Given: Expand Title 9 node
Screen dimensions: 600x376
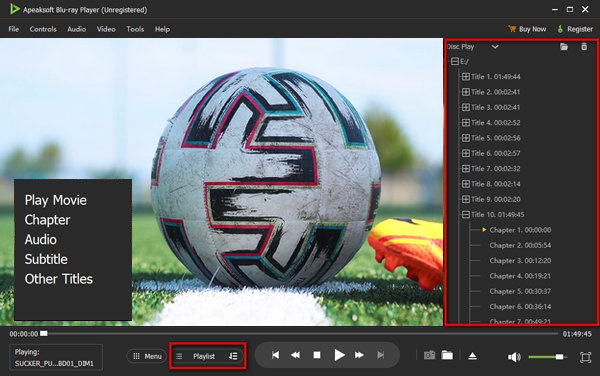Looking at the screenshot, I should (466, 199).
